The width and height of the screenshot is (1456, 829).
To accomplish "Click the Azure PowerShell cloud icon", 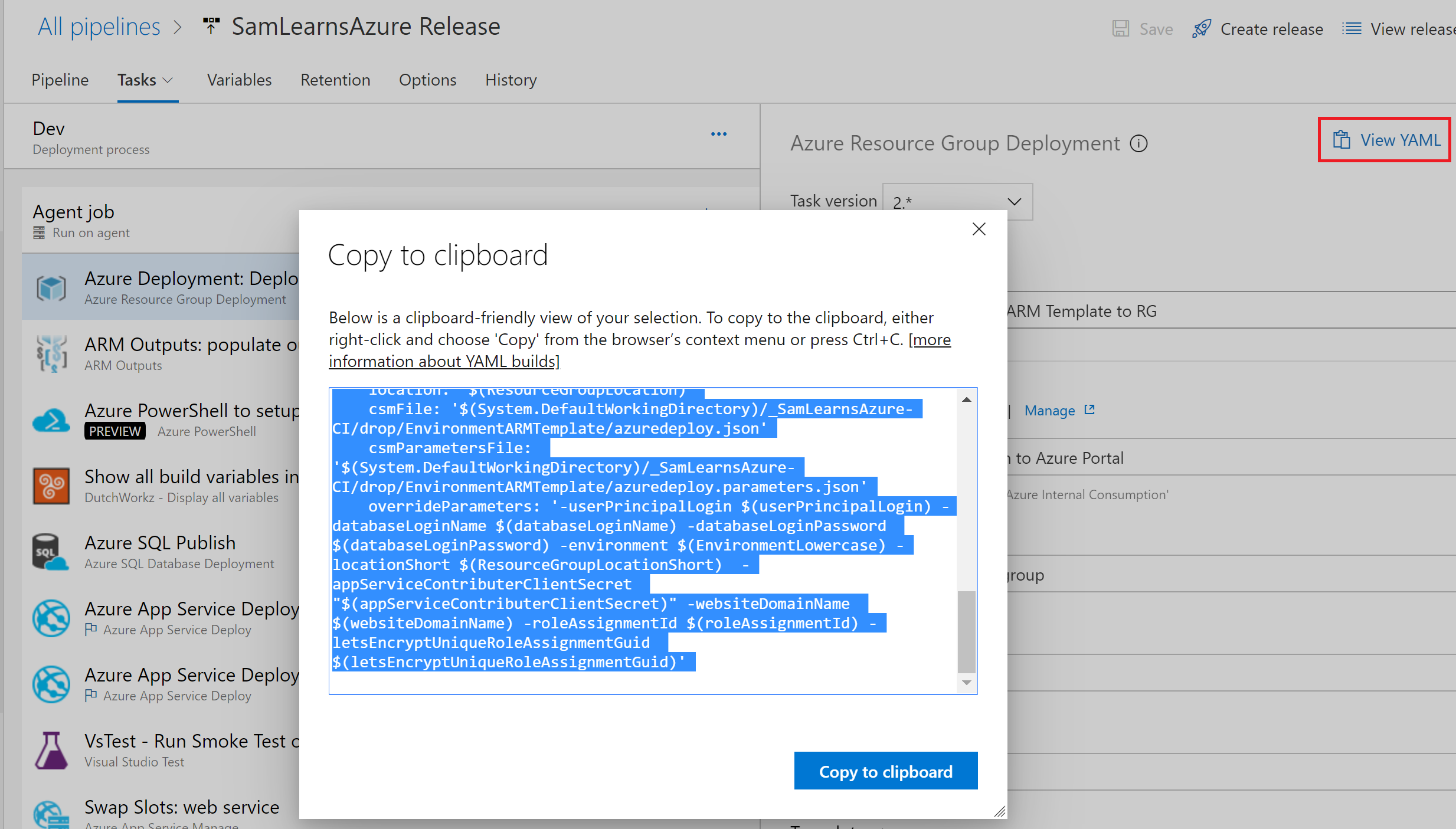I will (x=51, y=420).
